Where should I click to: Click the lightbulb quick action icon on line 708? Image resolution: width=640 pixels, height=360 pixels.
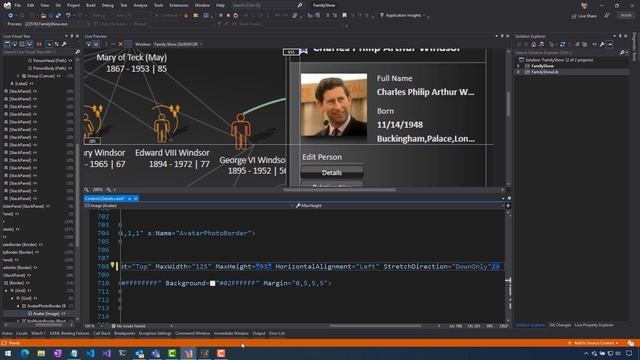(x=112, y=266)
